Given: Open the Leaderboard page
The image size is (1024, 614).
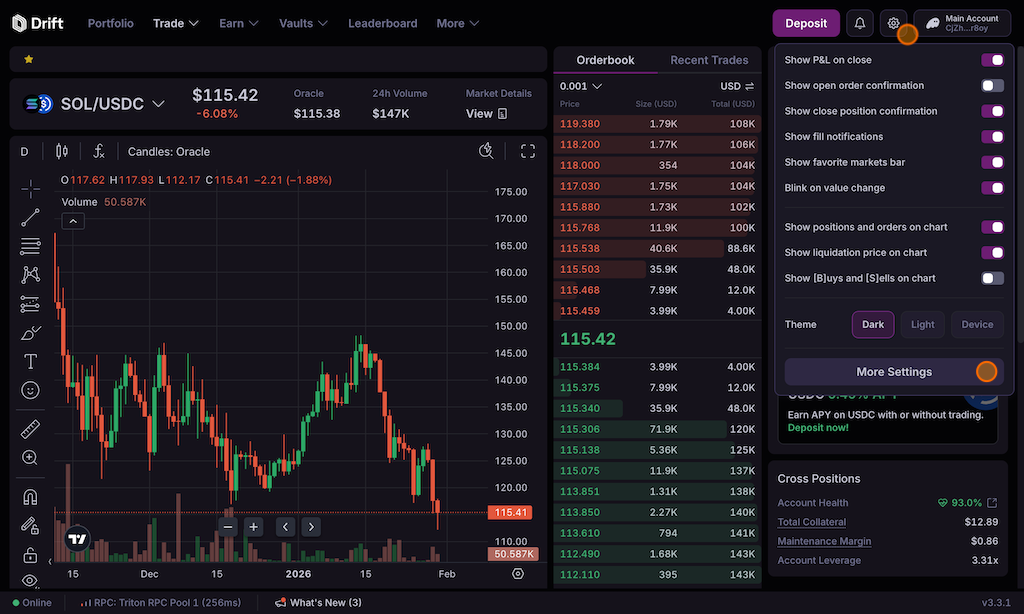Looking at the screenshot, I should pyautogui.click(x=383, y=23).
